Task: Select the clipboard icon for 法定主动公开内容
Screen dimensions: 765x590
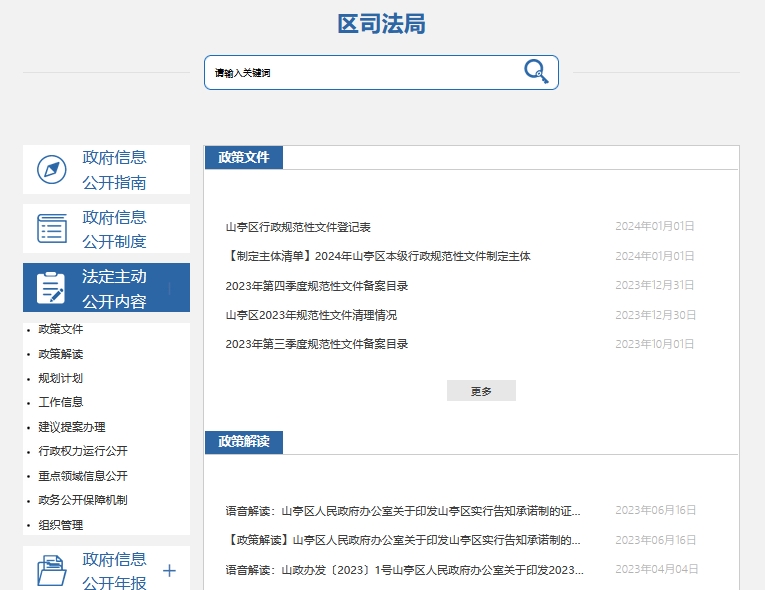Action: (x=51, y=288)
